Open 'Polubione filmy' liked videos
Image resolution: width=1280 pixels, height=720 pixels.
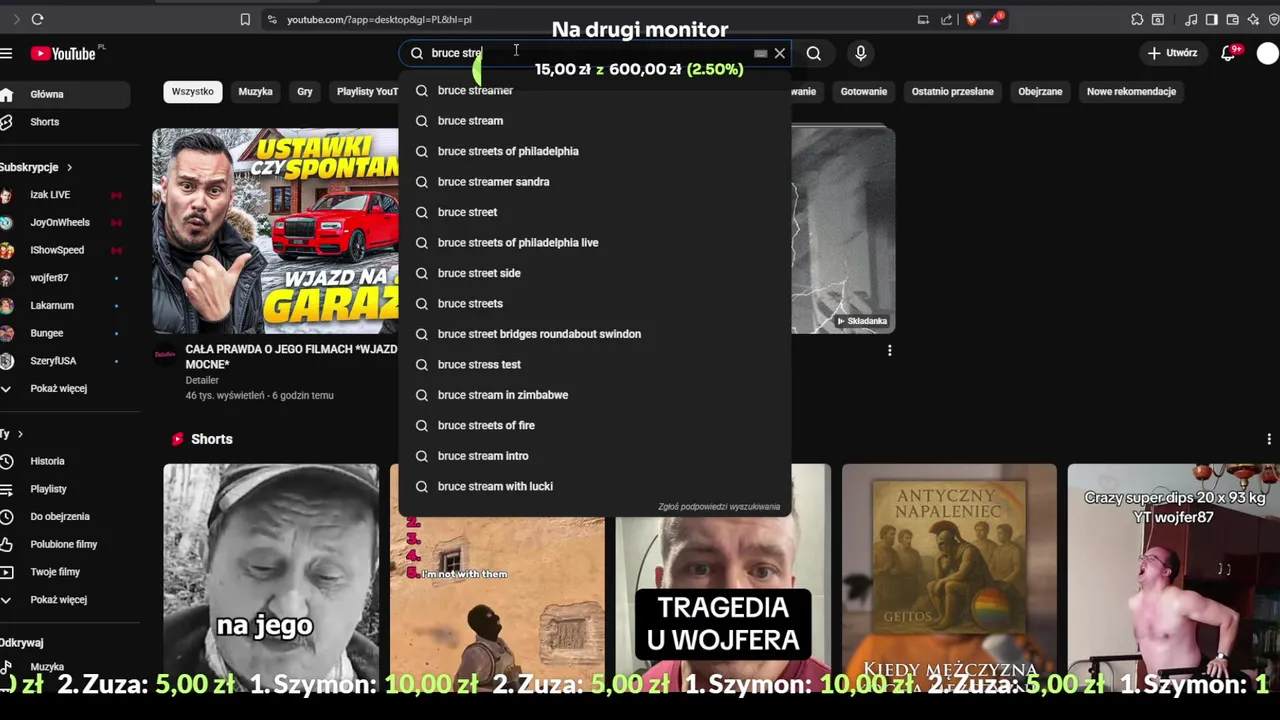(65, 544)
